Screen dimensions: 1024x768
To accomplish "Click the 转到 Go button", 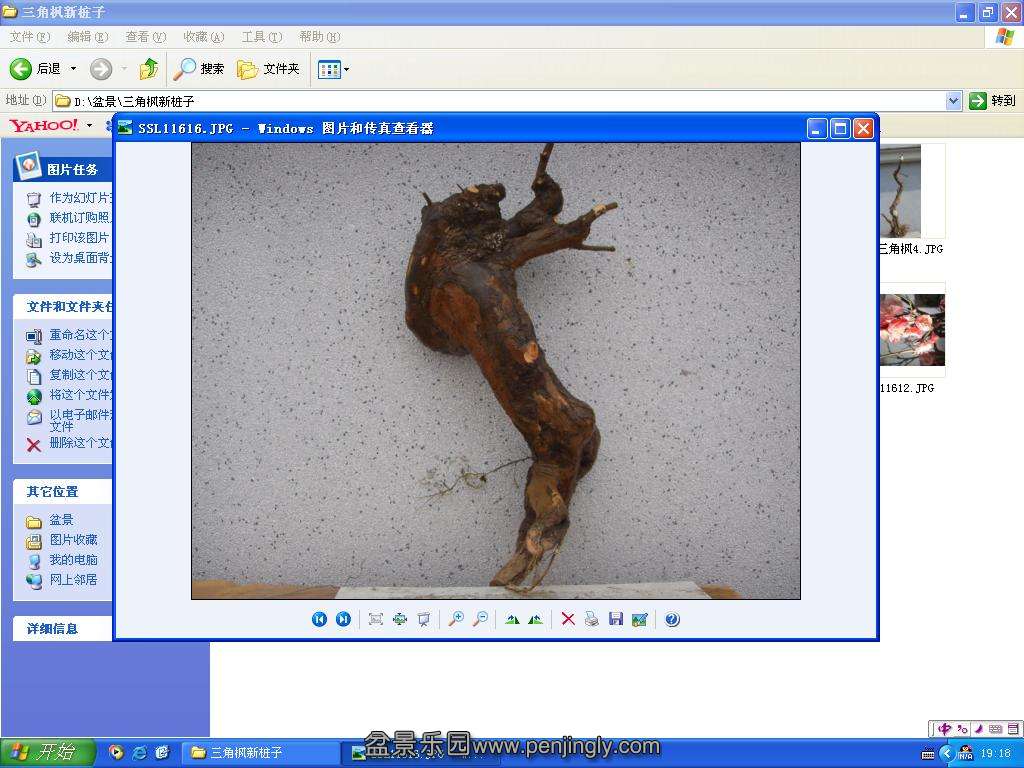I will click(993, 101).
